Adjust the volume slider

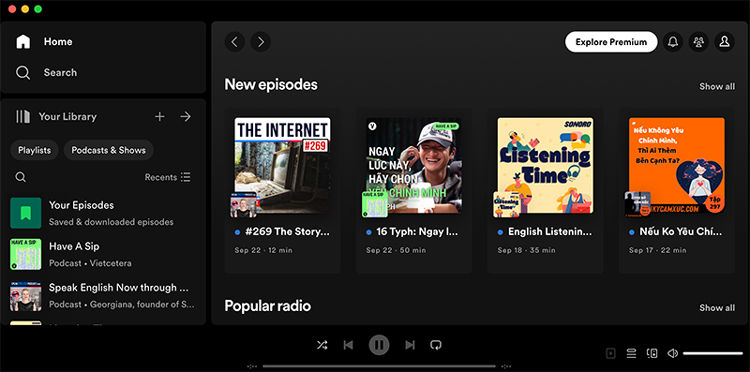point(713,353)
